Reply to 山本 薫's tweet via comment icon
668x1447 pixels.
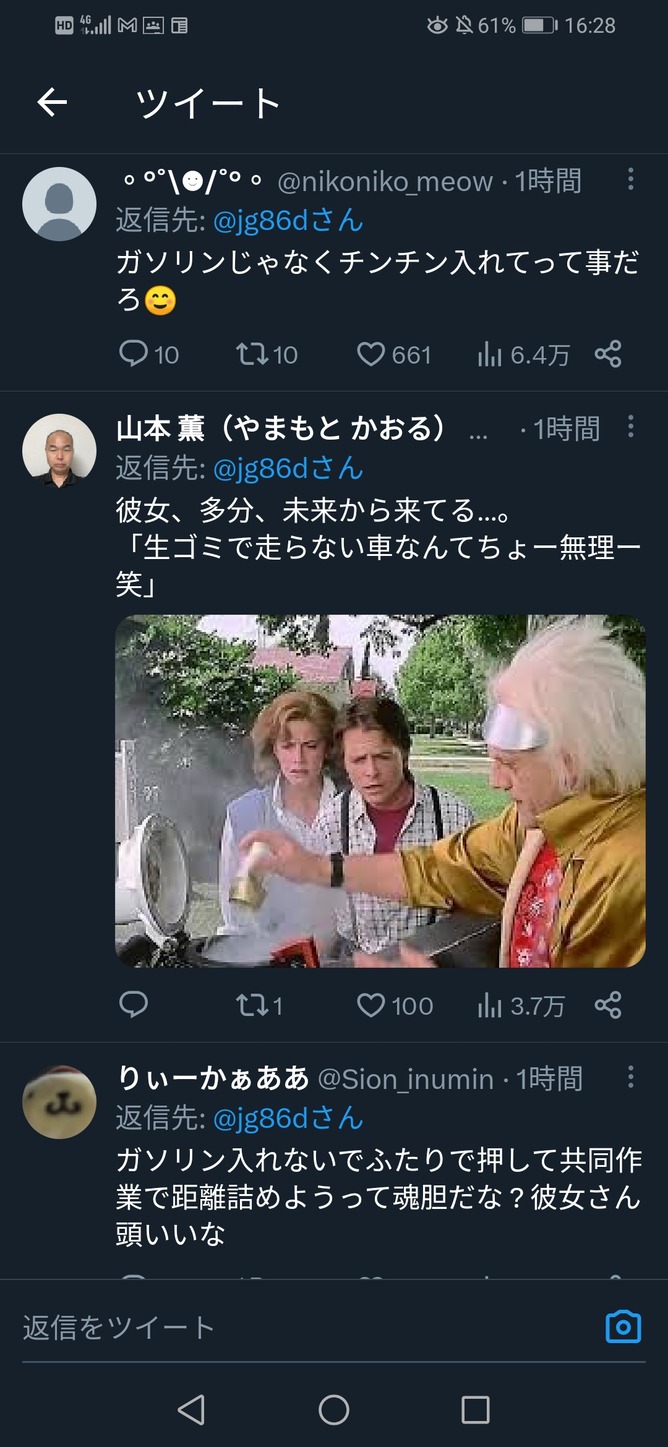coord(133,1005)
